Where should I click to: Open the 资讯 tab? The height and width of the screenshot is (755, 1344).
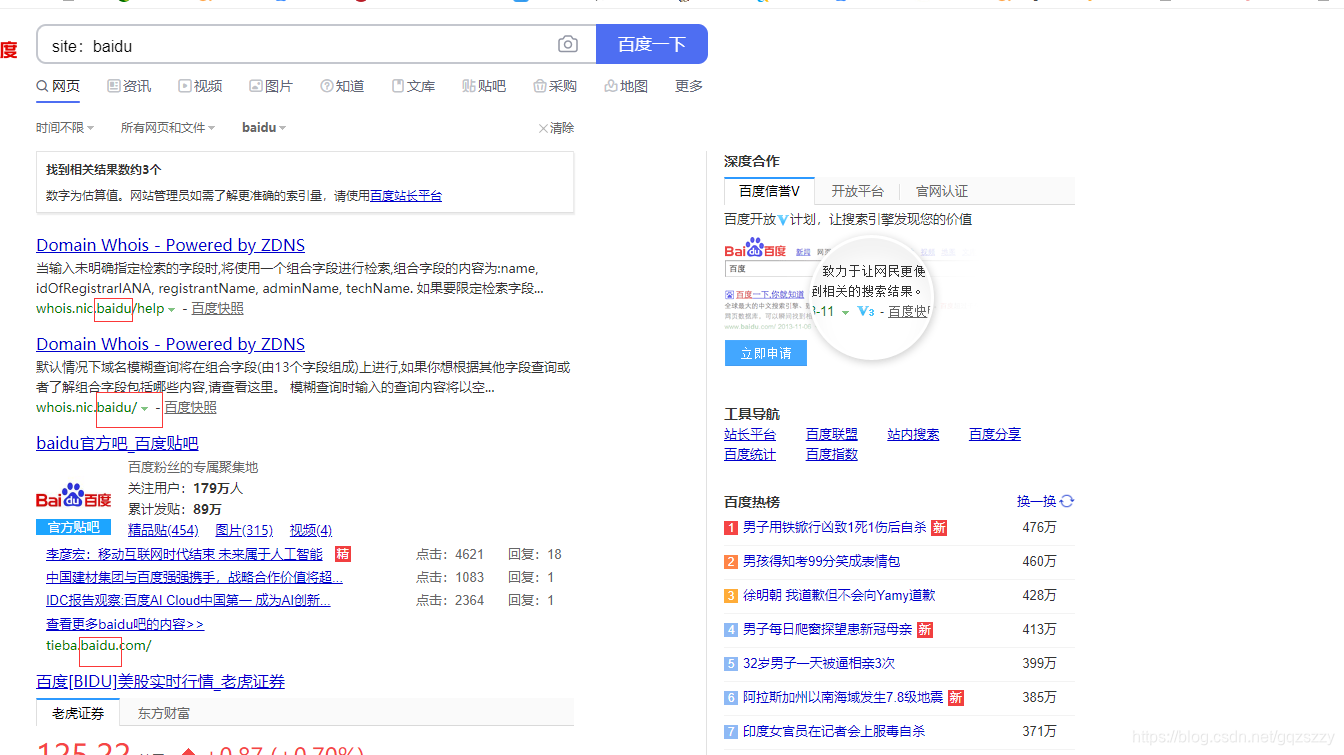click(129, 86)
